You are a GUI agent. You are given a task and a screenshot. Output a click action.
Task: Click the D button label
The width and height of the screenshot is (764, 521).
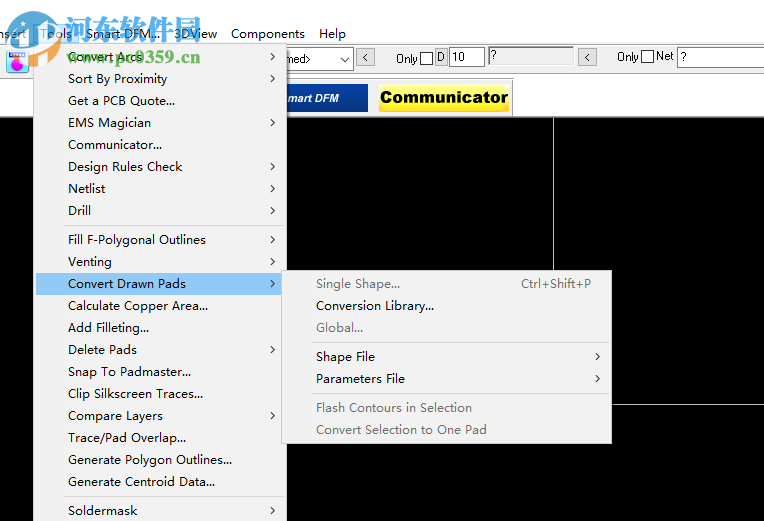pos(441,57)
